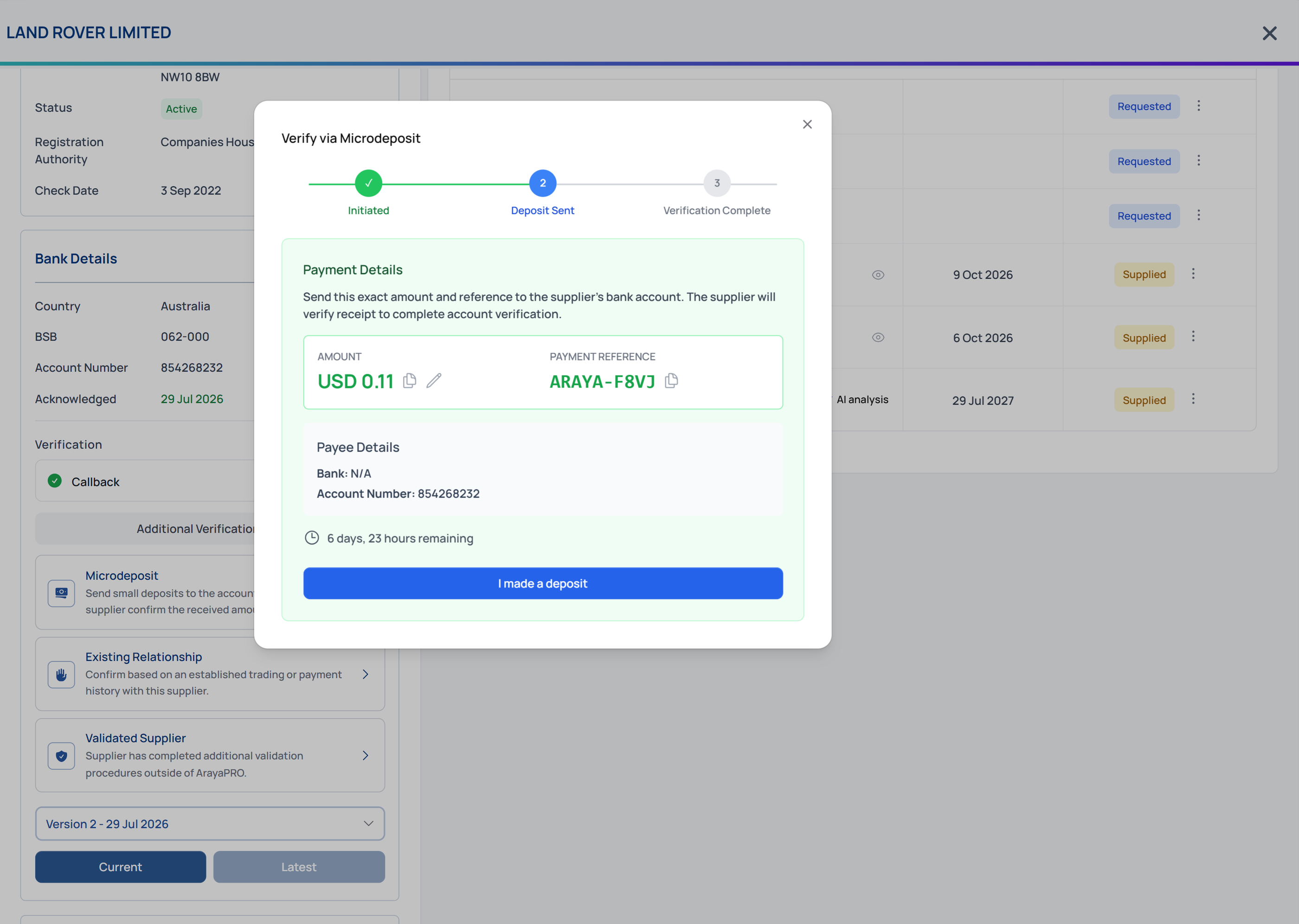
Task: Click the 3 Sep 2022 check date
Action: click(x=191, y=191)
